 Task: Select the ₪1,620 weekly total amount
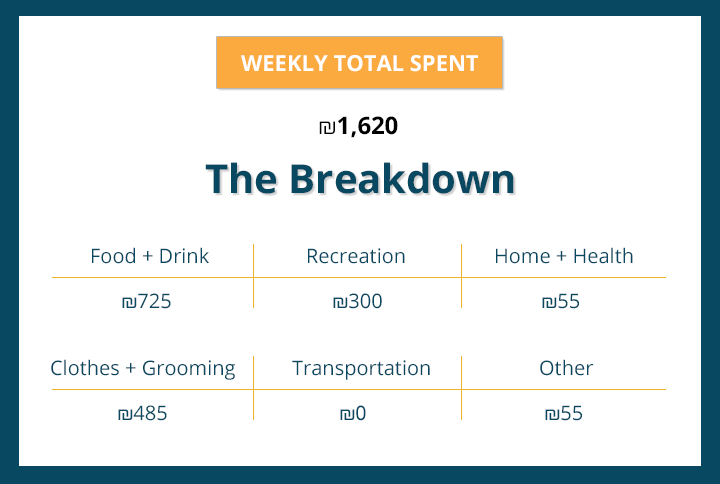(x=359, y=127)
